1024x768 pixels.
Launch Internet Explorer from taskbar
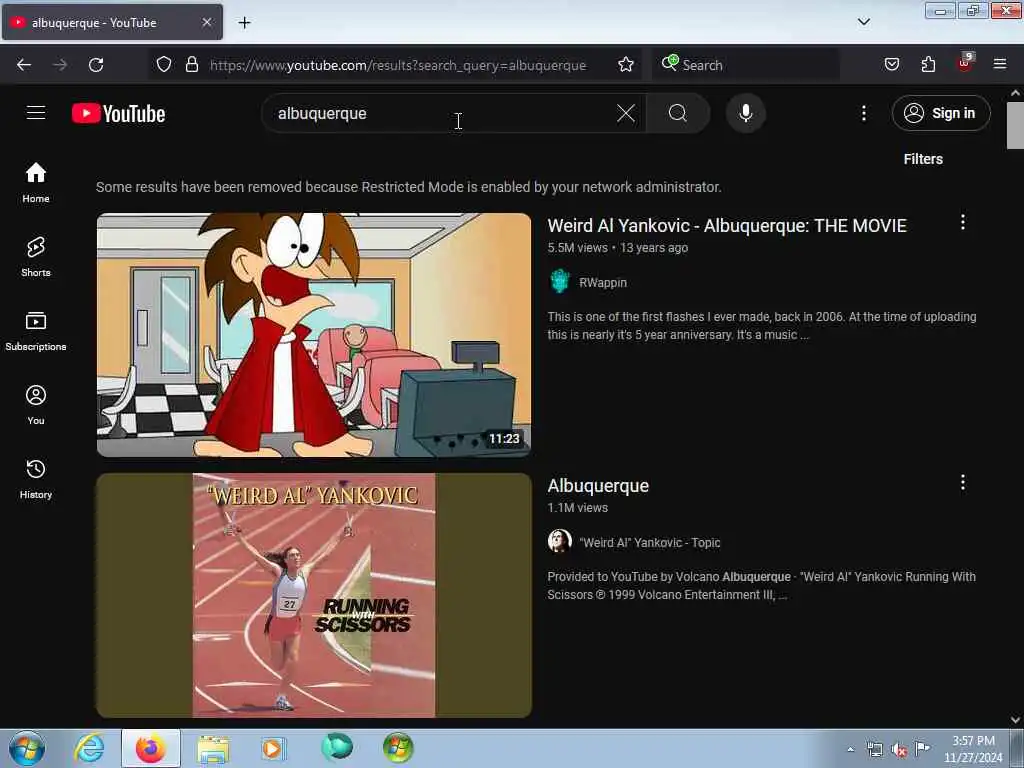coord(89,748)
